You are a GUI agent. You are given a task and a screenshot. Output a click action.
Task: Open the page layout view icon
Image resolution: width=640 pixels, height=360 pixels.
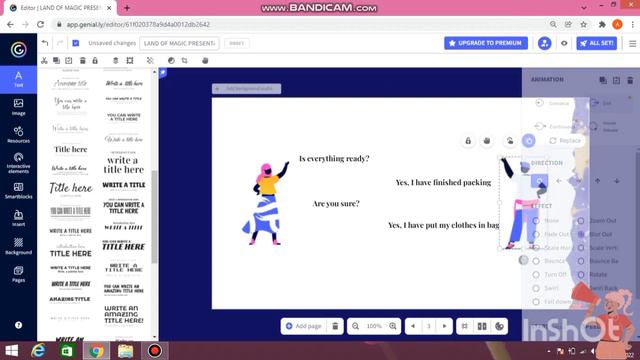(482, 326)
